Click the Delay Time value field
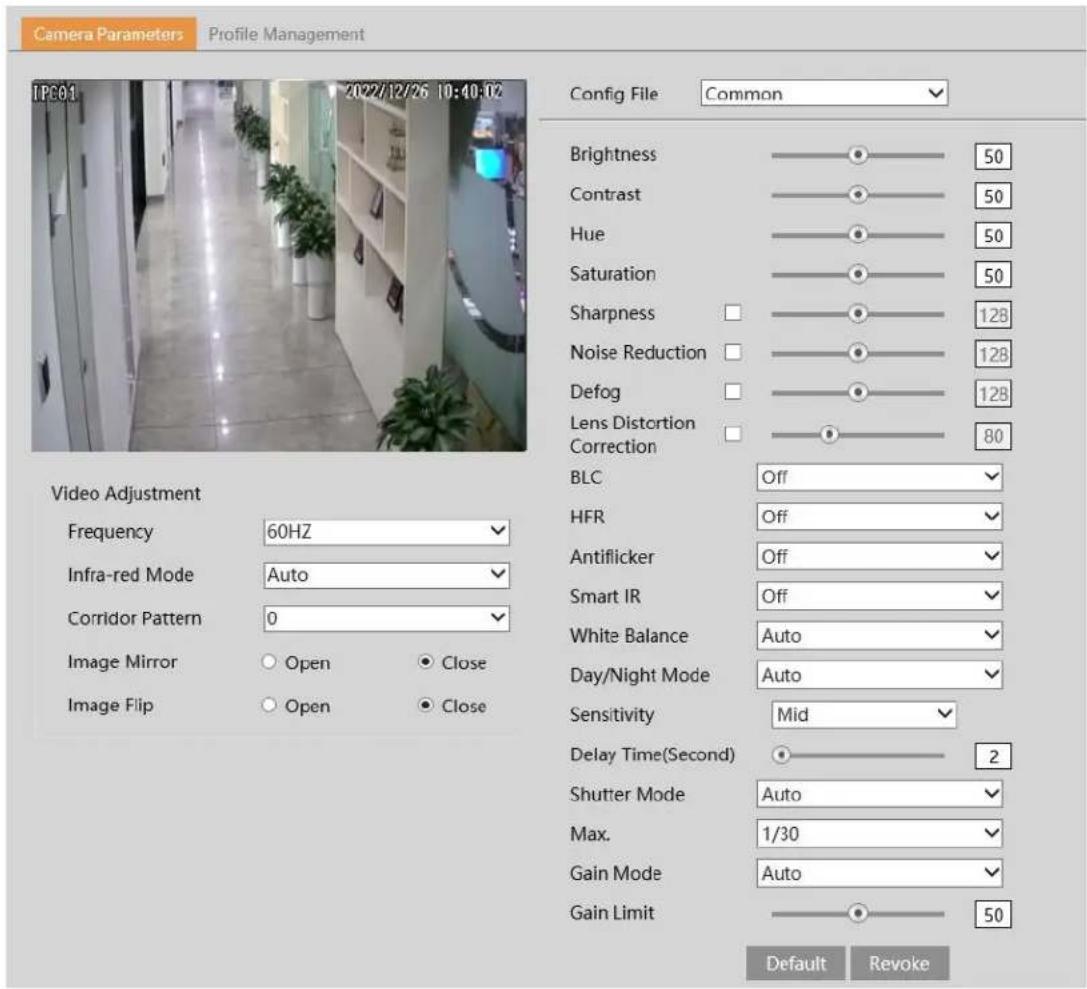Screen dimensions: 1087x989 click(993, 756)
